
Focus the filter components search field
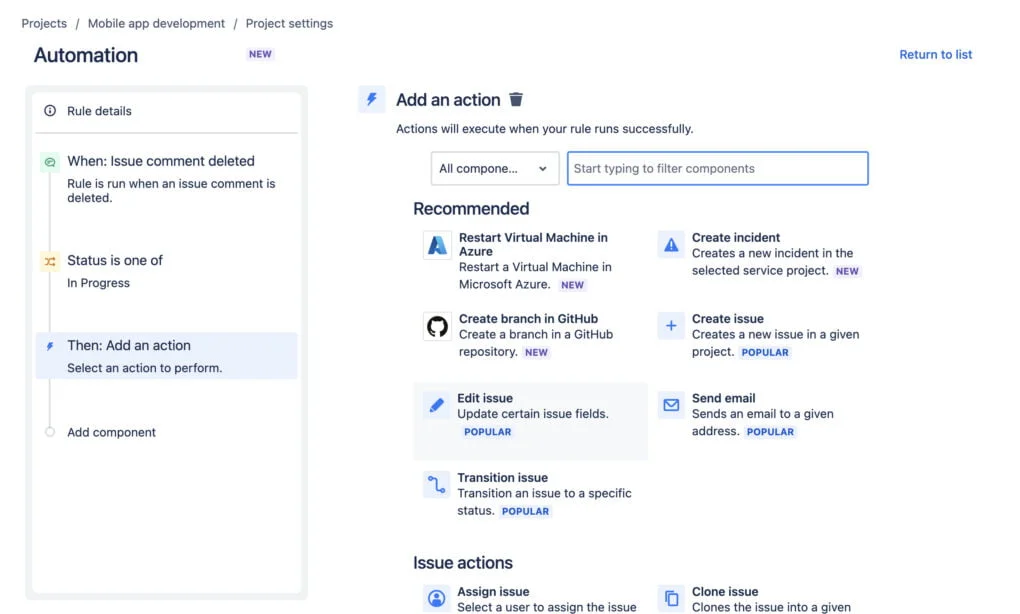pos(718,168)
